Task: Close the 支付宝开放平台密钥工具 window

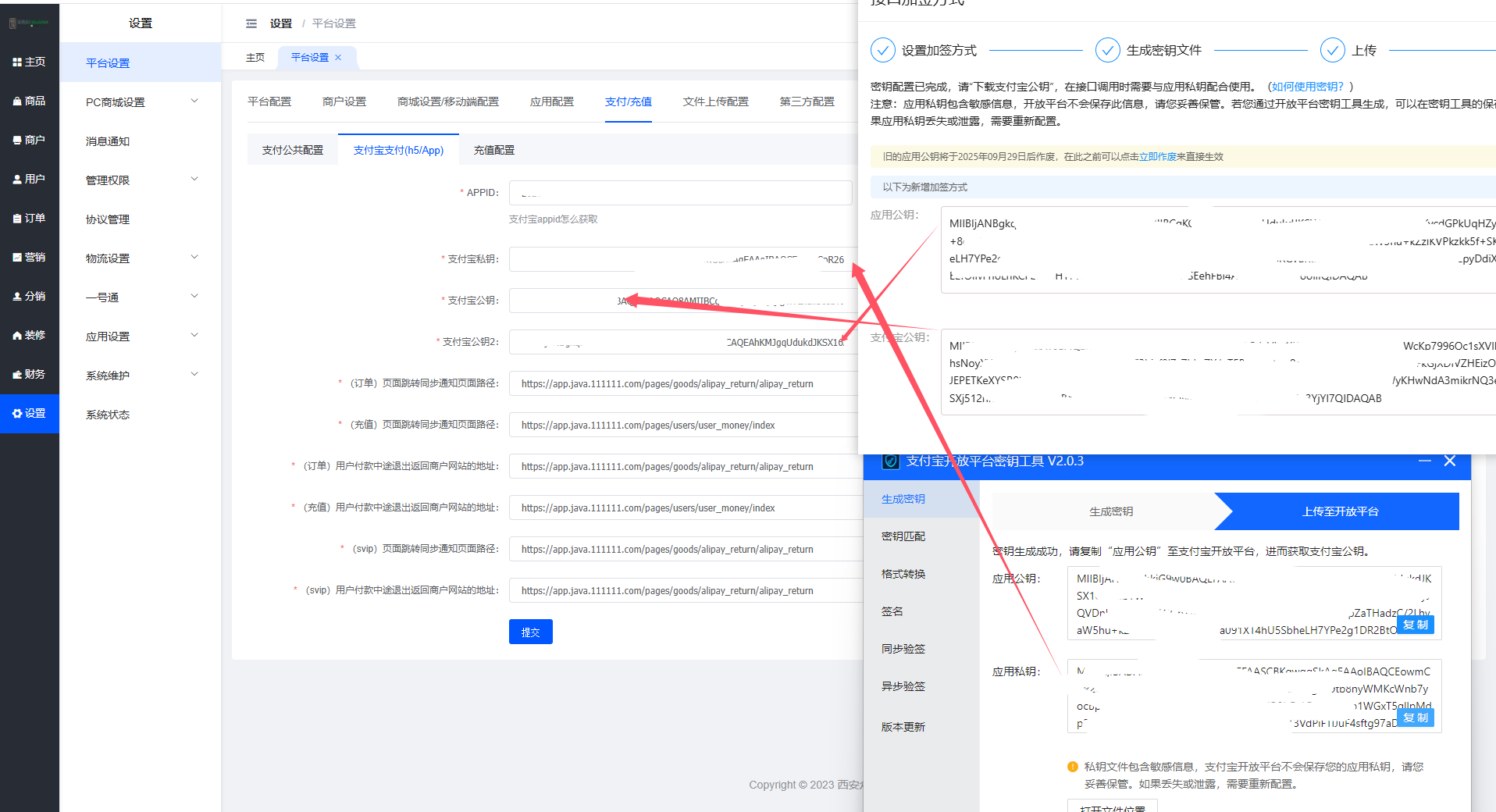Action: click(1450, 461)
